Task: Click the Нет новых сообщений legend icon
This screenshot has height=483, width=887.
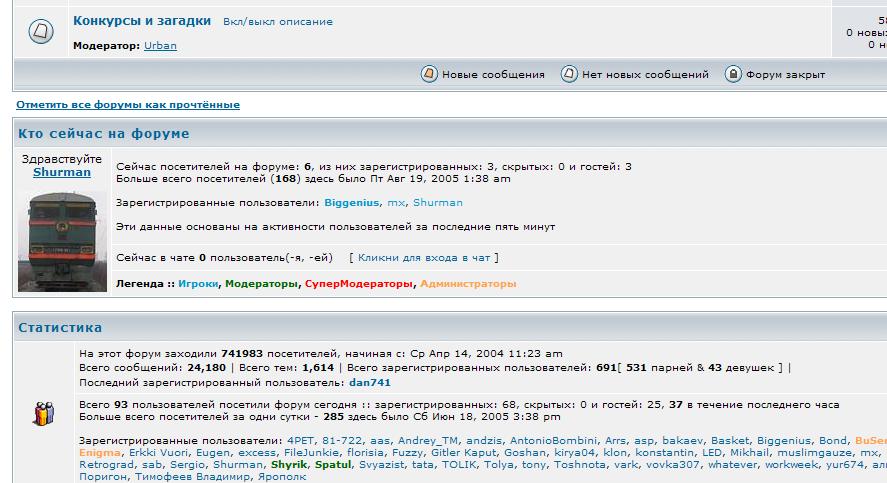Action: [569, 74]
